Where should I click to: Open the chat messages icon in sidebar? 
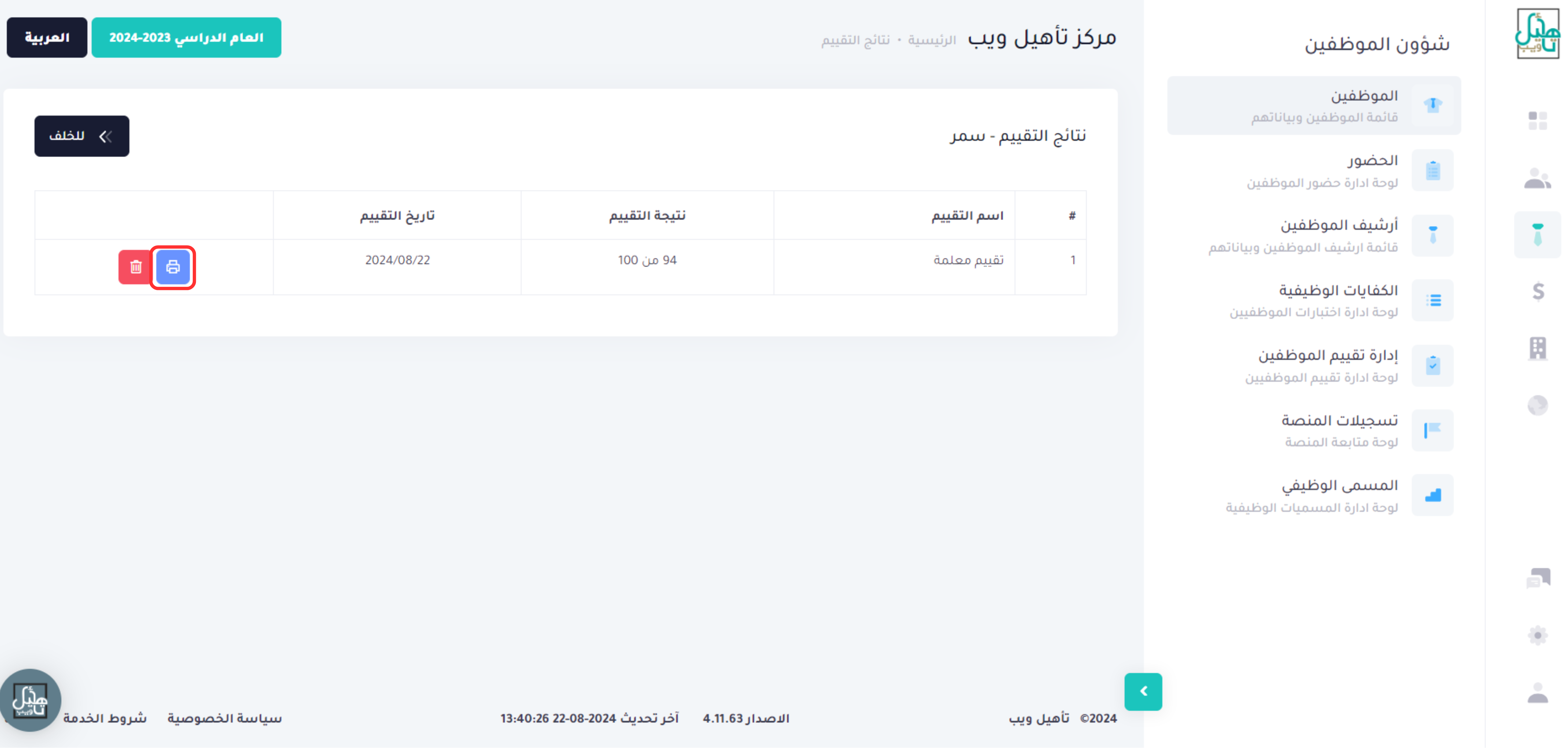(1538, 578)
